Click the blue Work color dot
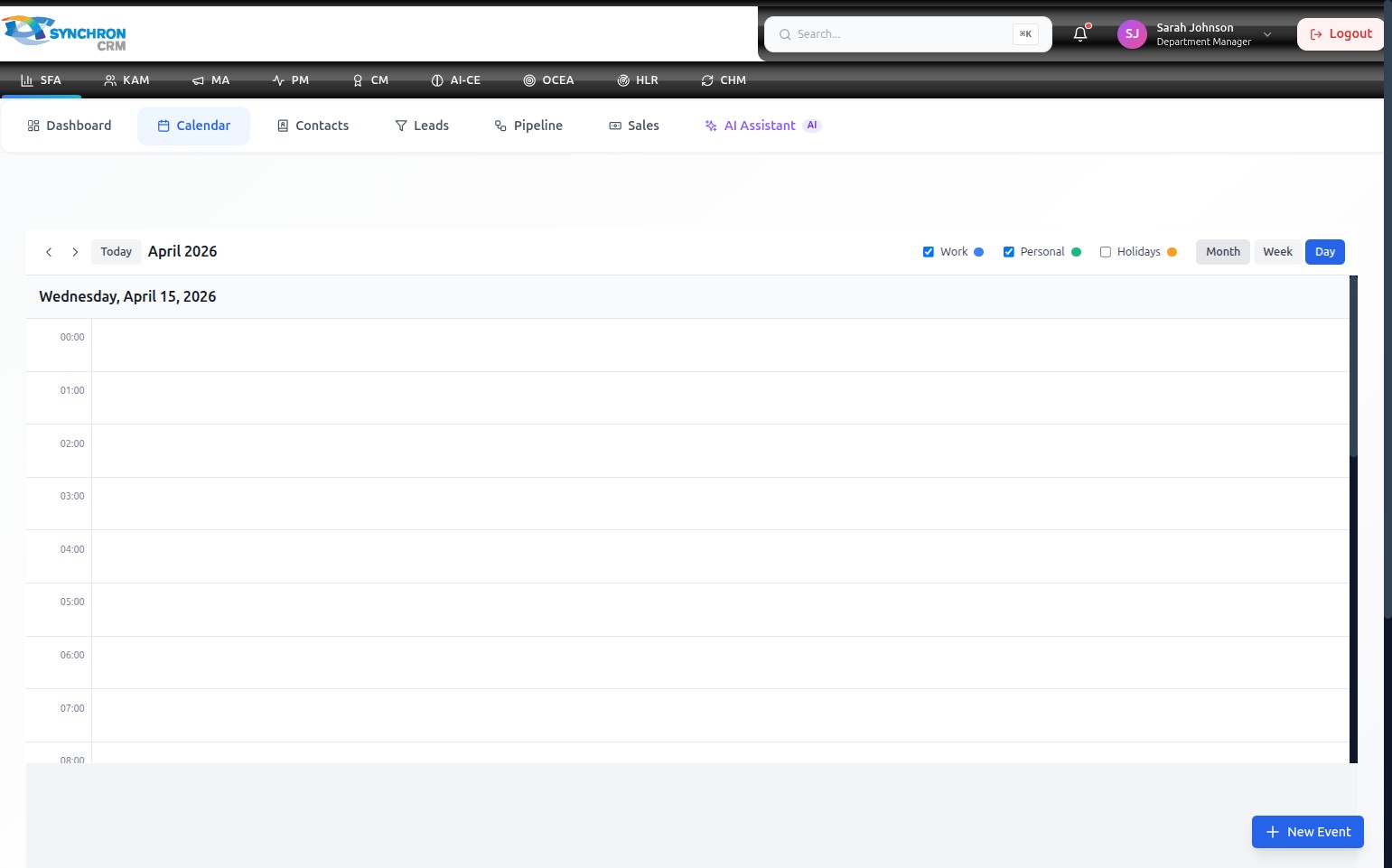1392x868 pixels. 978,252
